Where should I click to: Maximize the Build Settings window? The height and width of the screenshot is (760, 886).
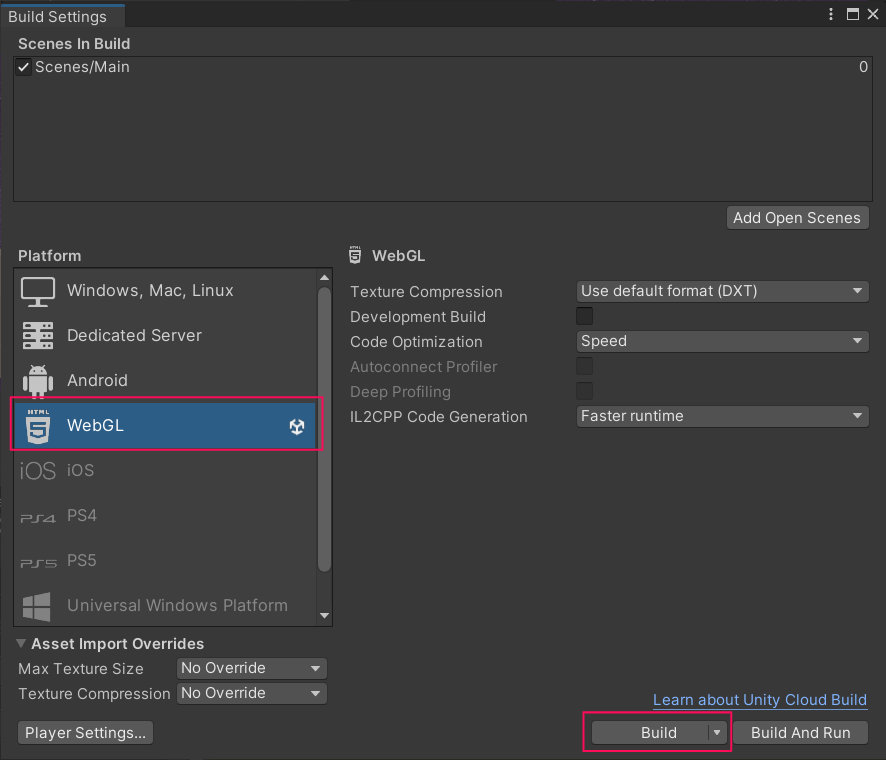pyautogui.click(x=853, y=14)
